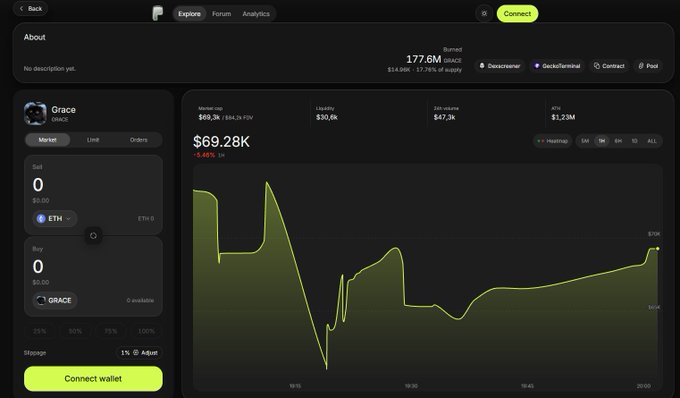Click the ATH value $1,23M

[563, 117]
